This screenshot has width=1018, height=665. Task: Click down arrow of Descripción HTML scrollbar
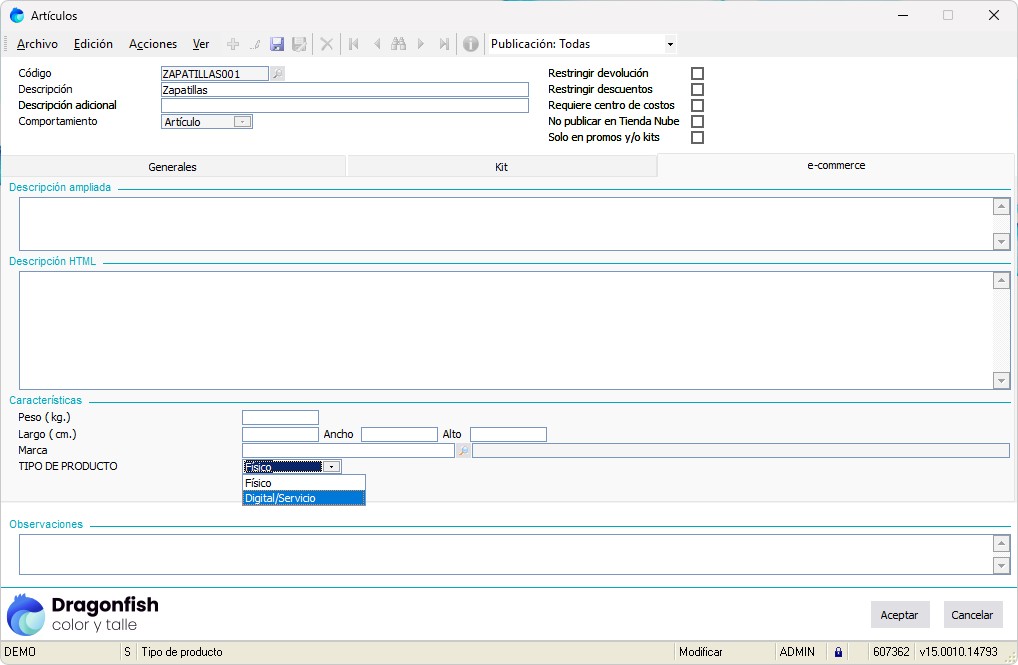pos(1001,380)
